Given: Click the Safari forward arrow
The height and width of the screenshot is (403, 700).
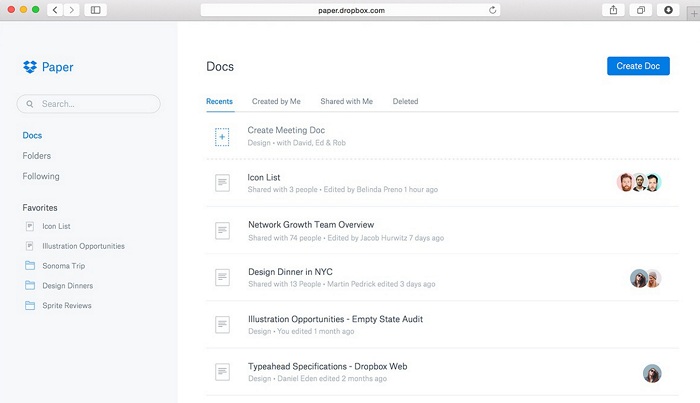Looking at the screenshot, I should coord(71,10).
